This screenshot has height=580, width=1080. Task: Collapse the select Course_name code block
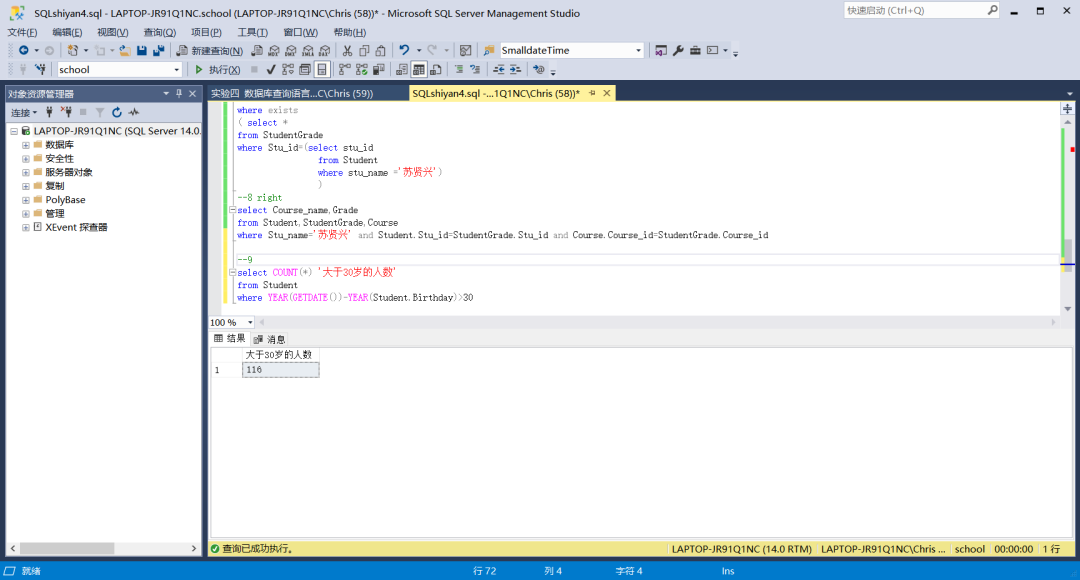[x=231, y=210]
